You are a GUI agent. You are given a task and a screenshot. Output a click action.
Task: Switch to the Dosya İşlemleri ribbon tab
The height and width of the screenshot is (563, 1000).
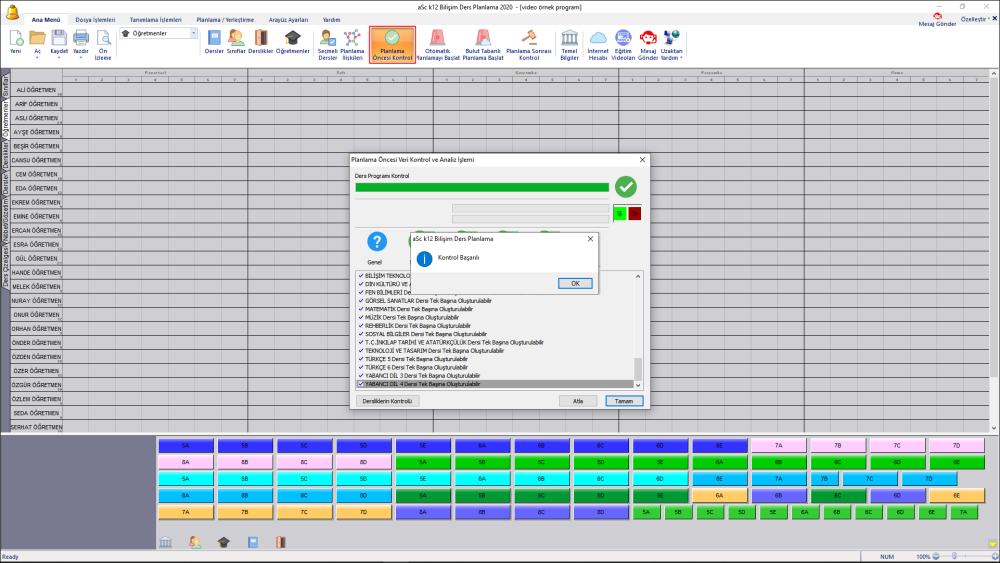tap(95, 20)
